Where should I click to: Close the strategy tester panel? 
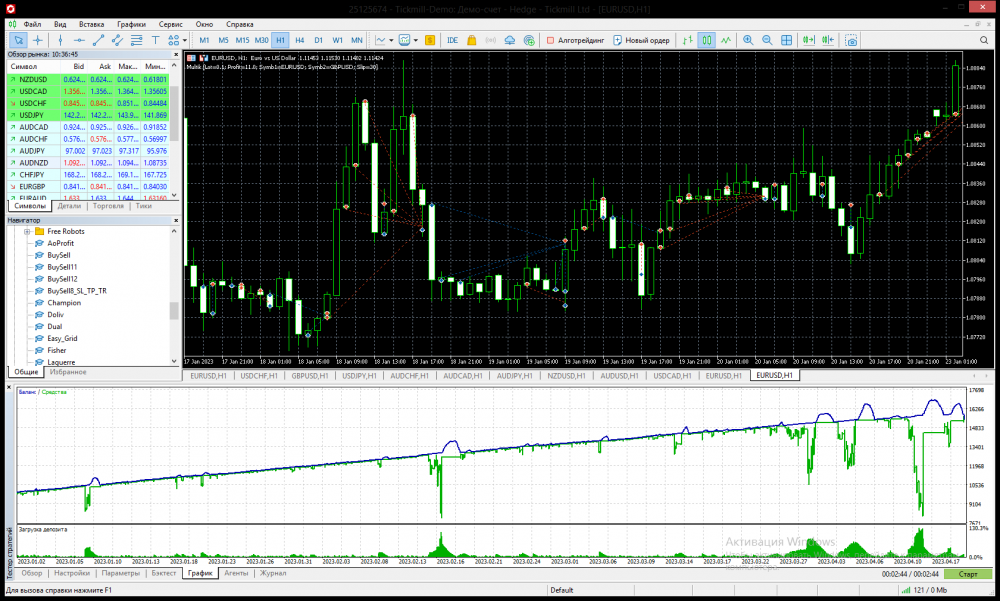pyautogui.click(x=9, y=387)
